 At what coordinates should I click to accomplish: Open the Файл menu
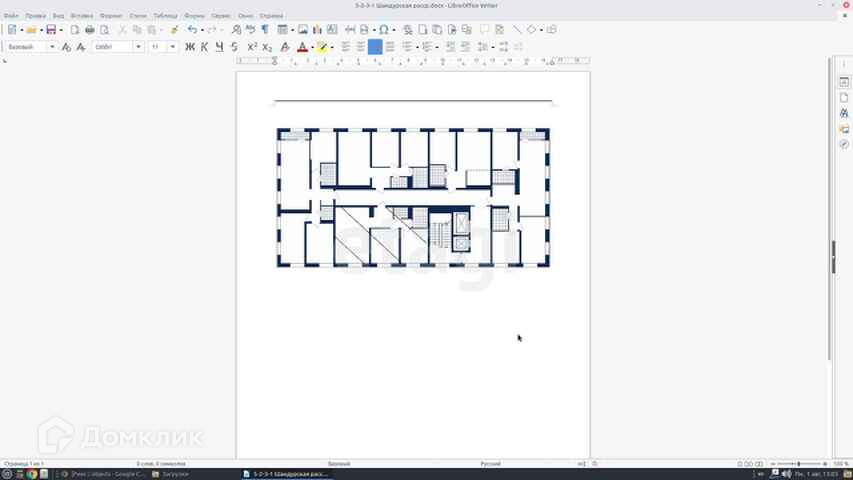(x=11, y=16)
